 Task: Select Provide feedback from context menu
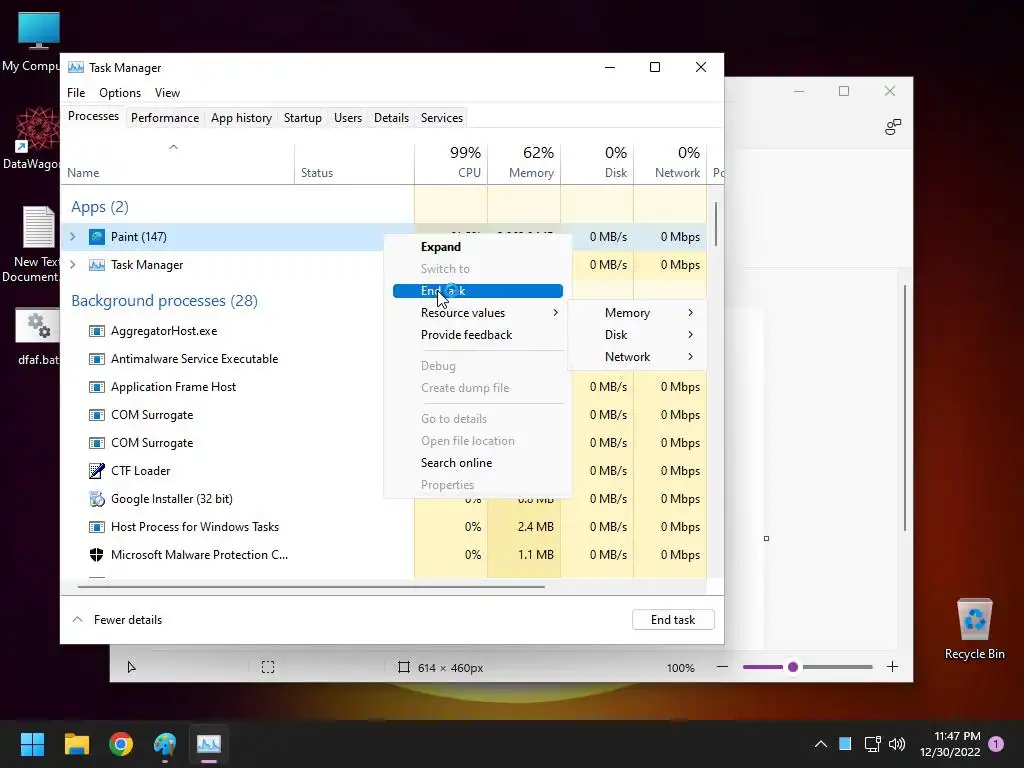478,335
